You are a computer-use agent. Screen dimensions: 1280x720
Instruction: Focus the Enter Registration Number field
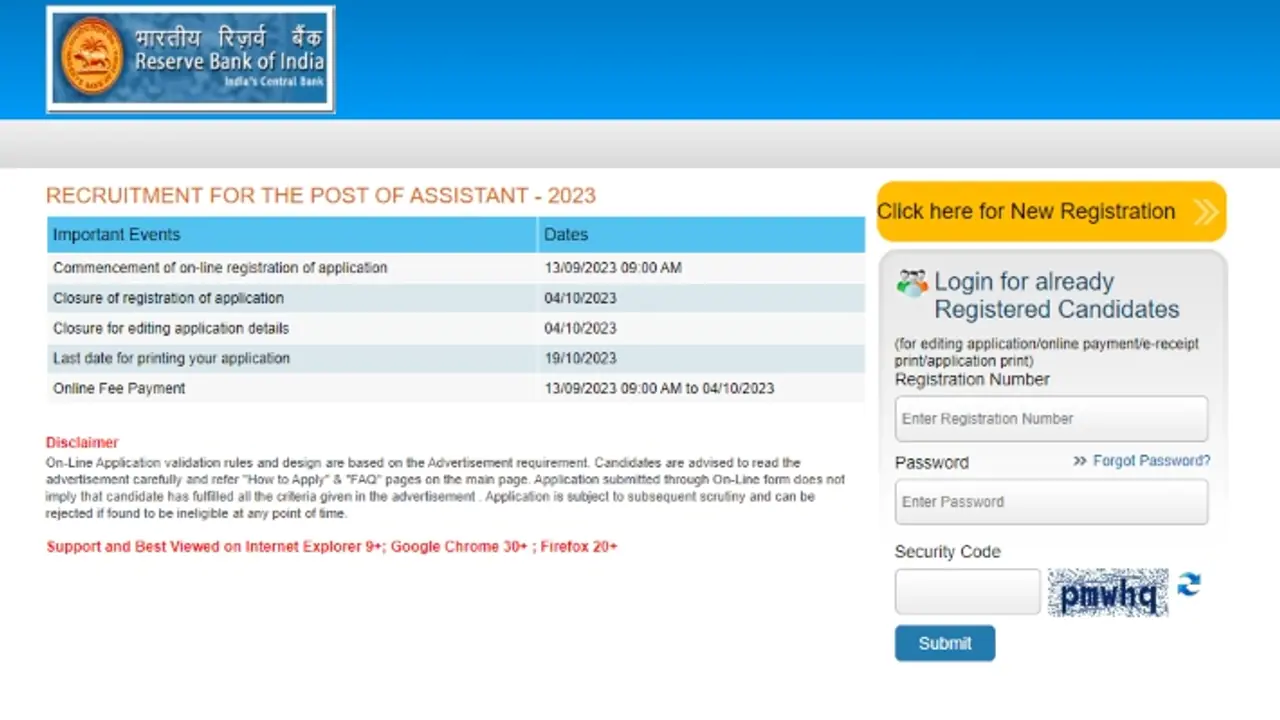pos(1051,419)
